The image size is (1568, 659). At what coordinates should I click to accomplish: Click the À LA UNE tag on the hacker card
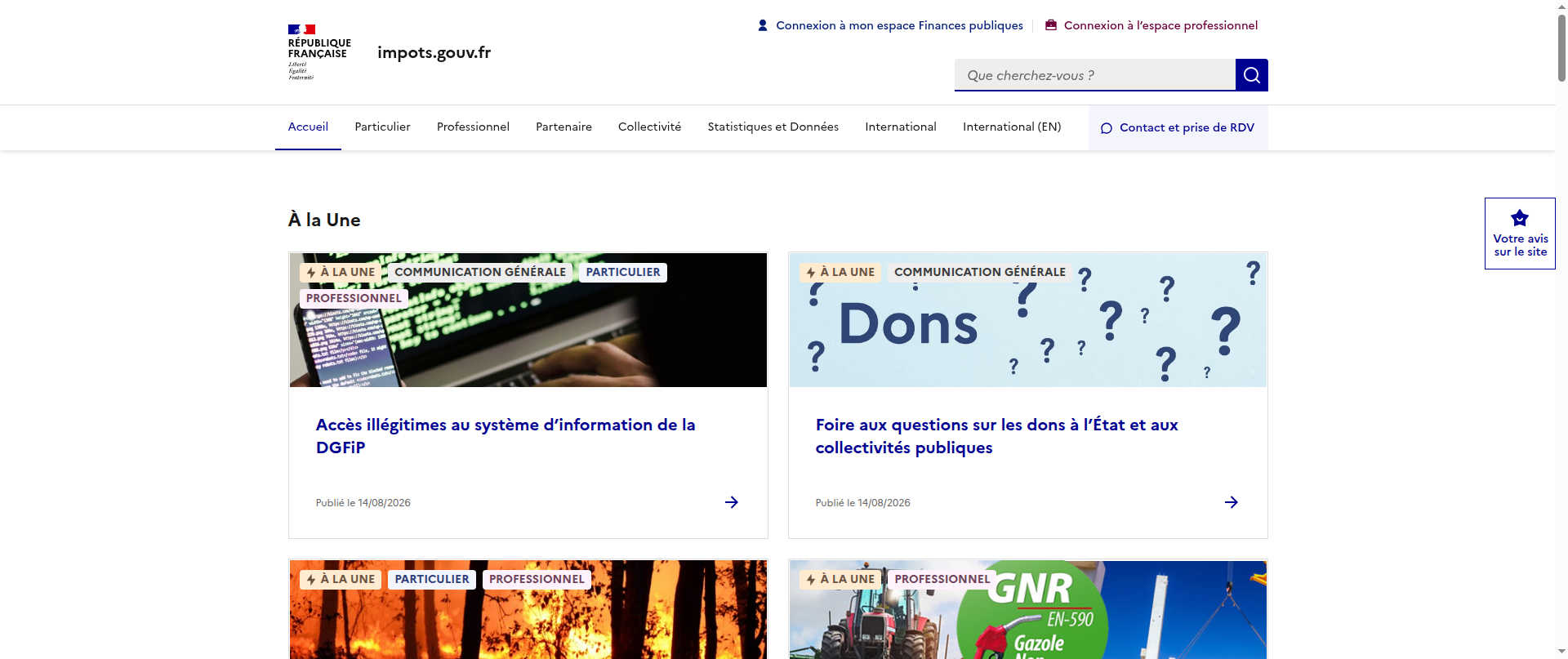pos(341,273)
